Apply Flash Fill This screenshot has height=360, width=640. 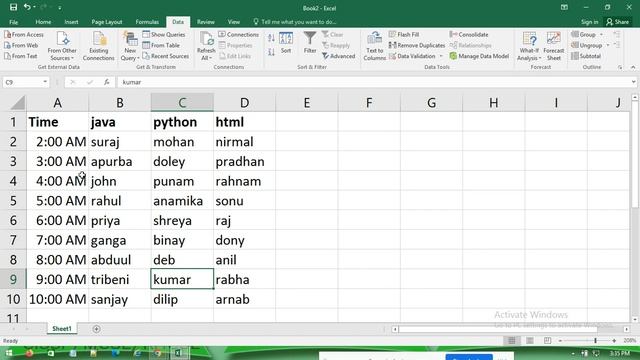[404, 35]
